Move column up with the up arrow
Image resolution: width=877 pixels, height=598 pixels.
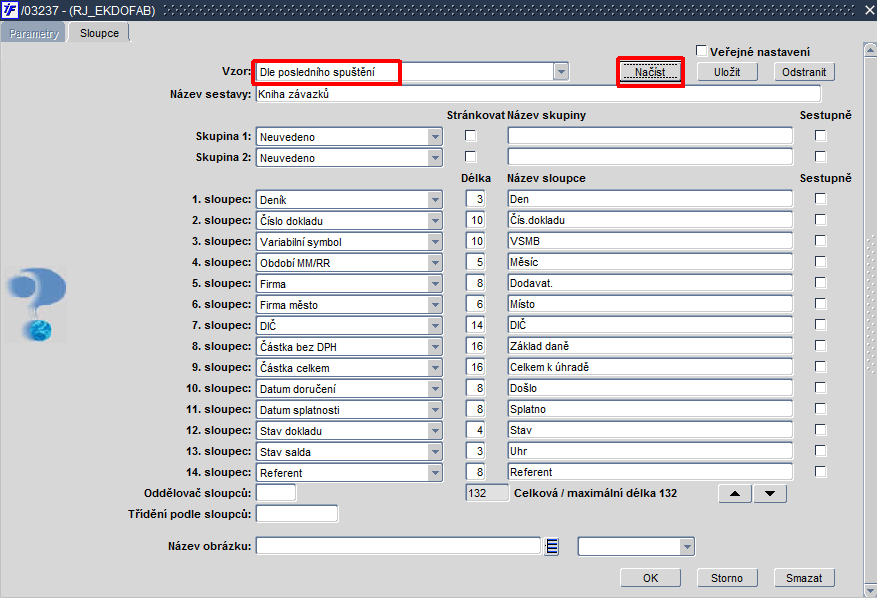(735, 493)
